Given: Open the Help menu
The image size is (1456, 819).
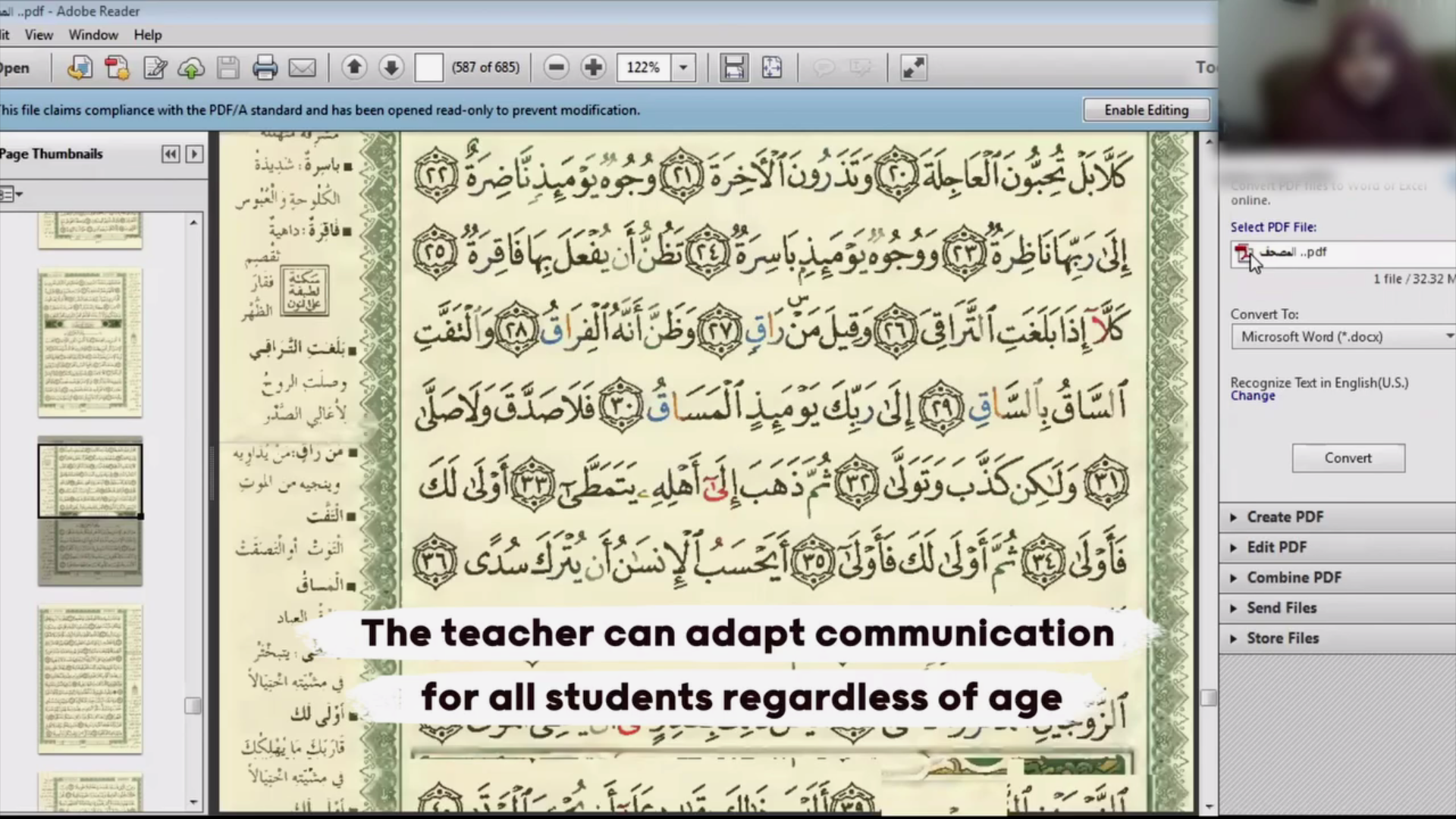Looking at the screenshot, I should [148, 35].
